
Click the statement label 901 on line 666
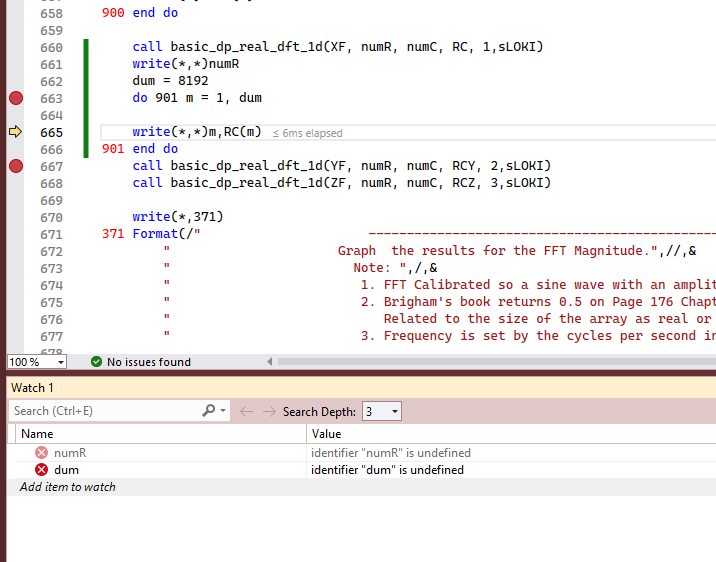pyautogui.click(x=113, y=149)
